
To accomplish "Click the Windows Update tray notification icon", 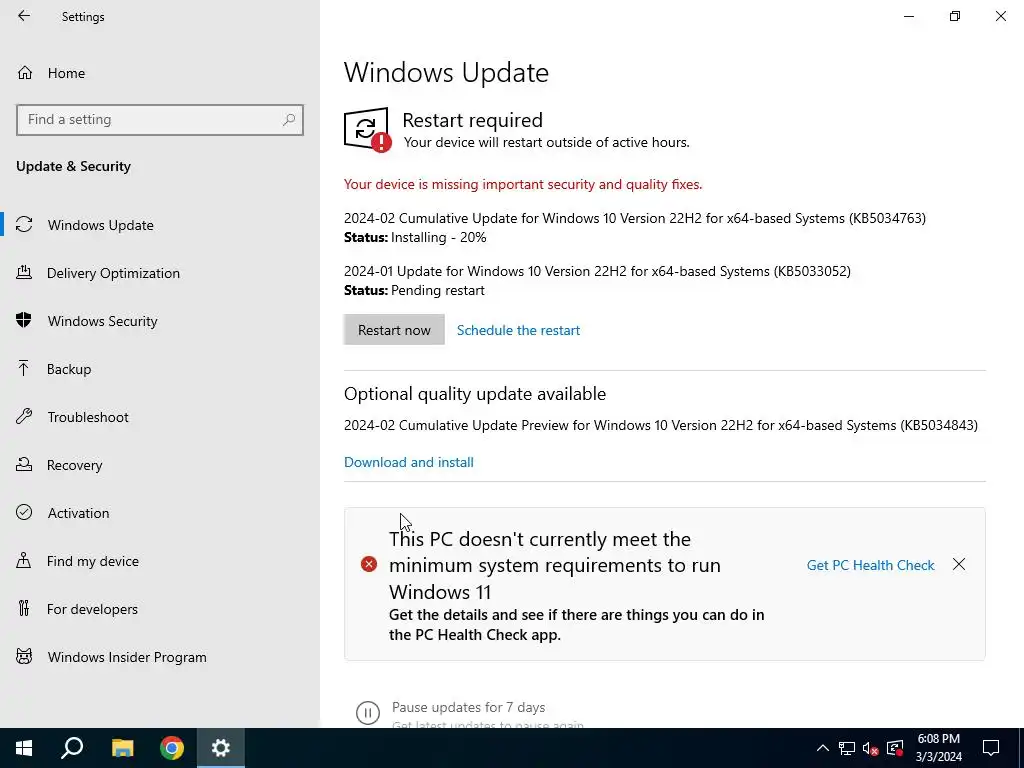I will 895,748.
